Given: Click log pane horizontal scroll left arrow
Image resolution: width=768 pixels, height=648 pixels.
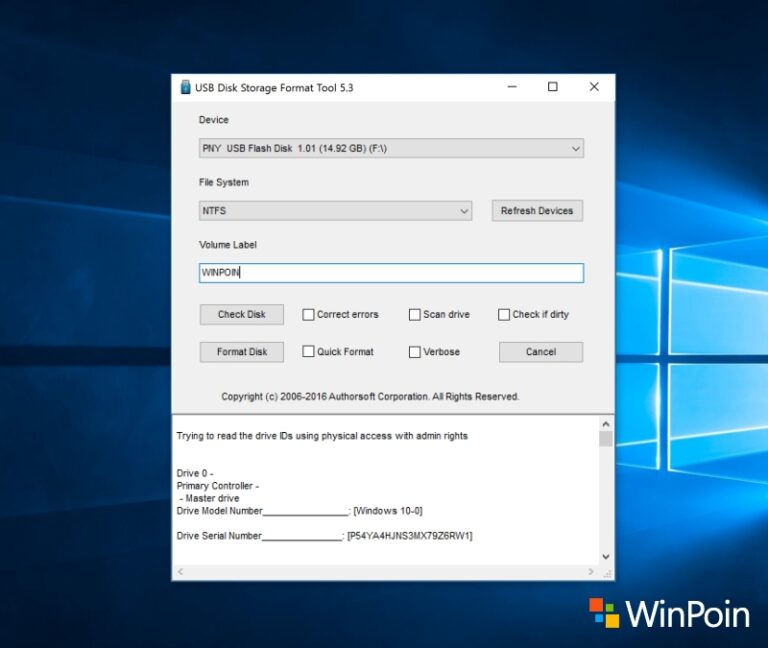Looking at the screenshot, I should pyautogui.click(x=180, y=572).
